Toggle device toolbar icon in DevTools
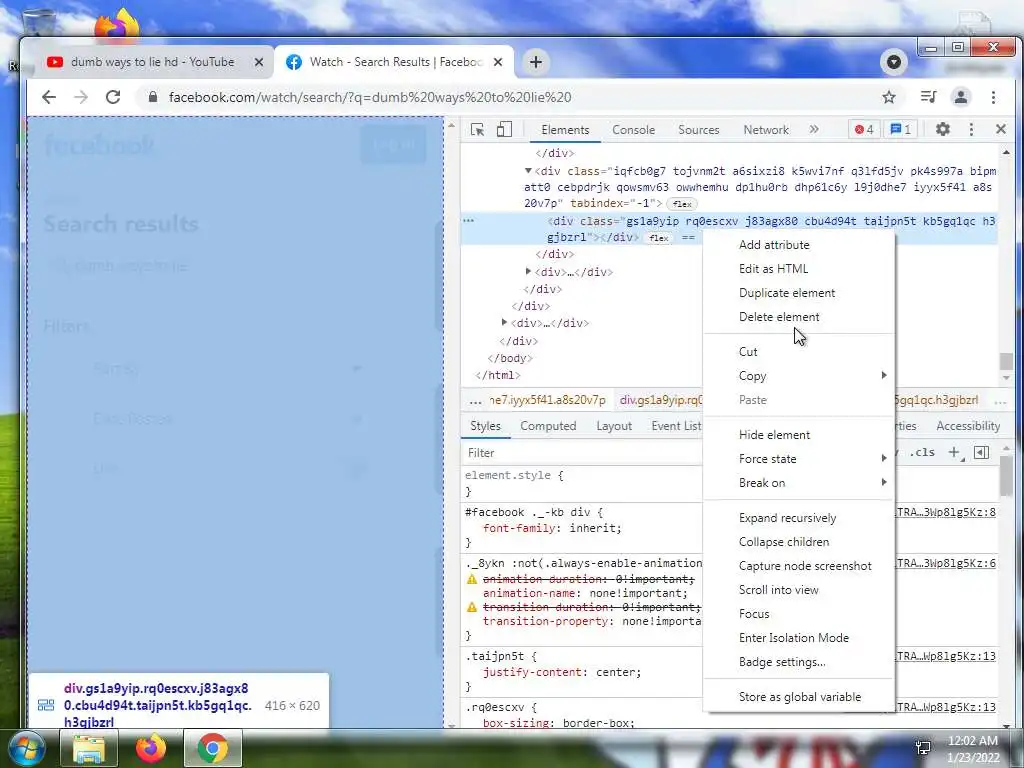Screen dimensions: 1024x768 coord(504,129)
